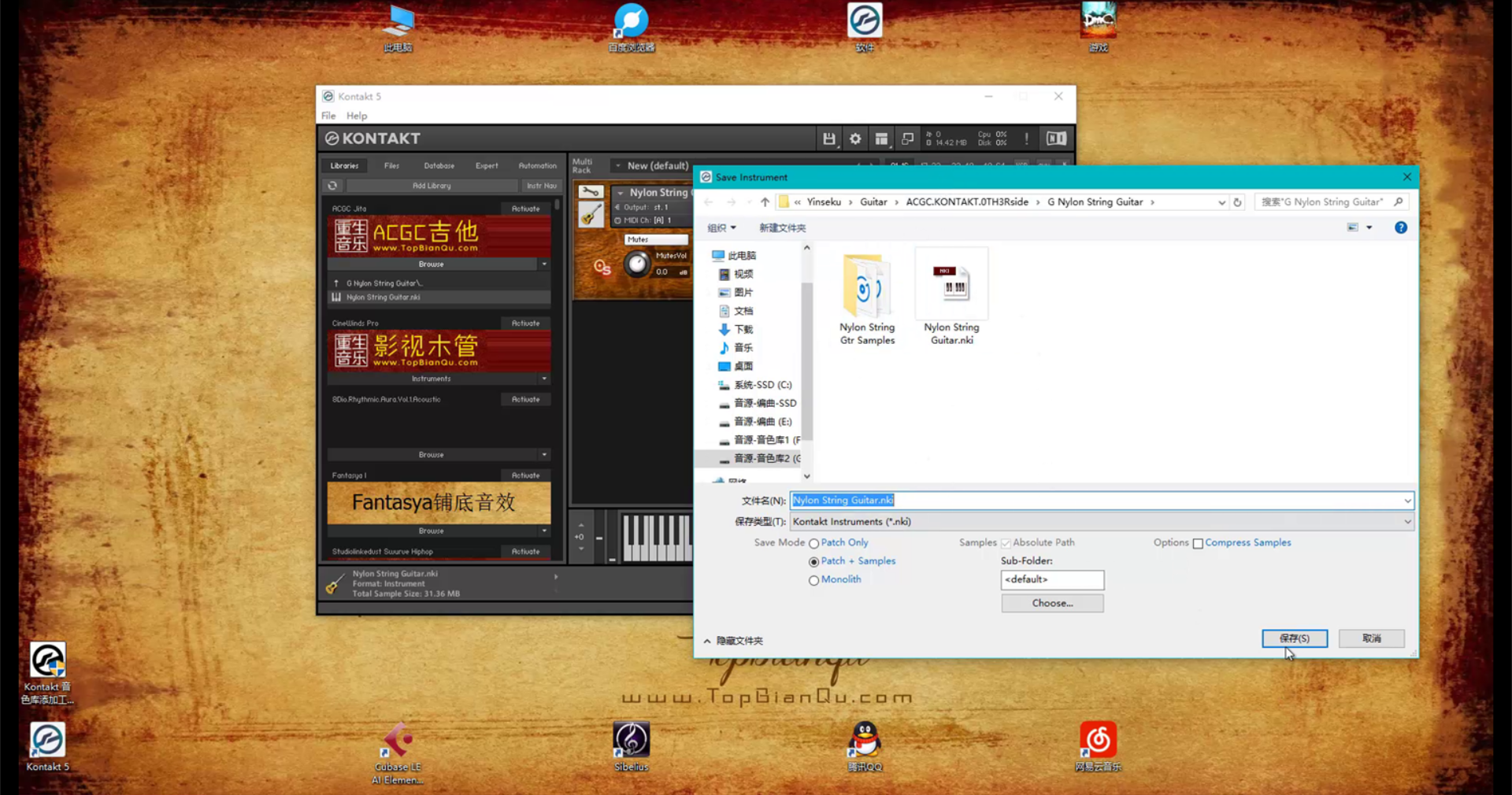Viewport: 1512px width, 795px height.
Task: Click the NI logo icon in Kontakt header
Action: pyautogui.click(x=1056, y=139)
